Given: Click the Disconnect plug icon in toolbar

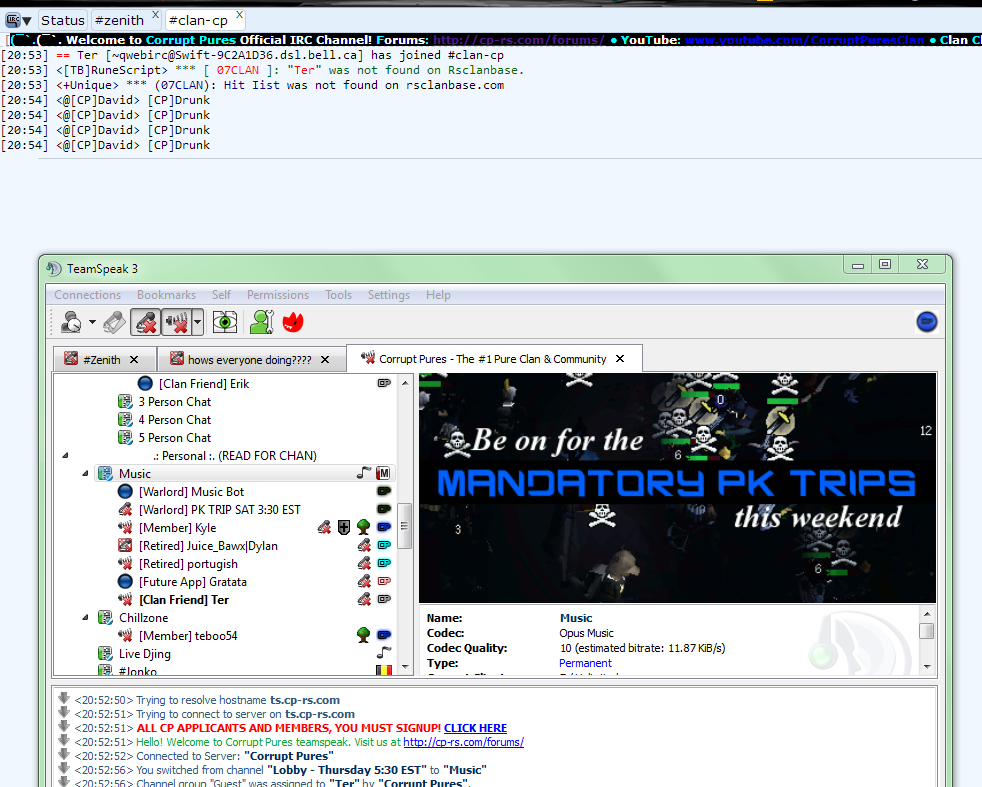Looking at the screenshot, I should pyautogui.click(x=114, y=322).
